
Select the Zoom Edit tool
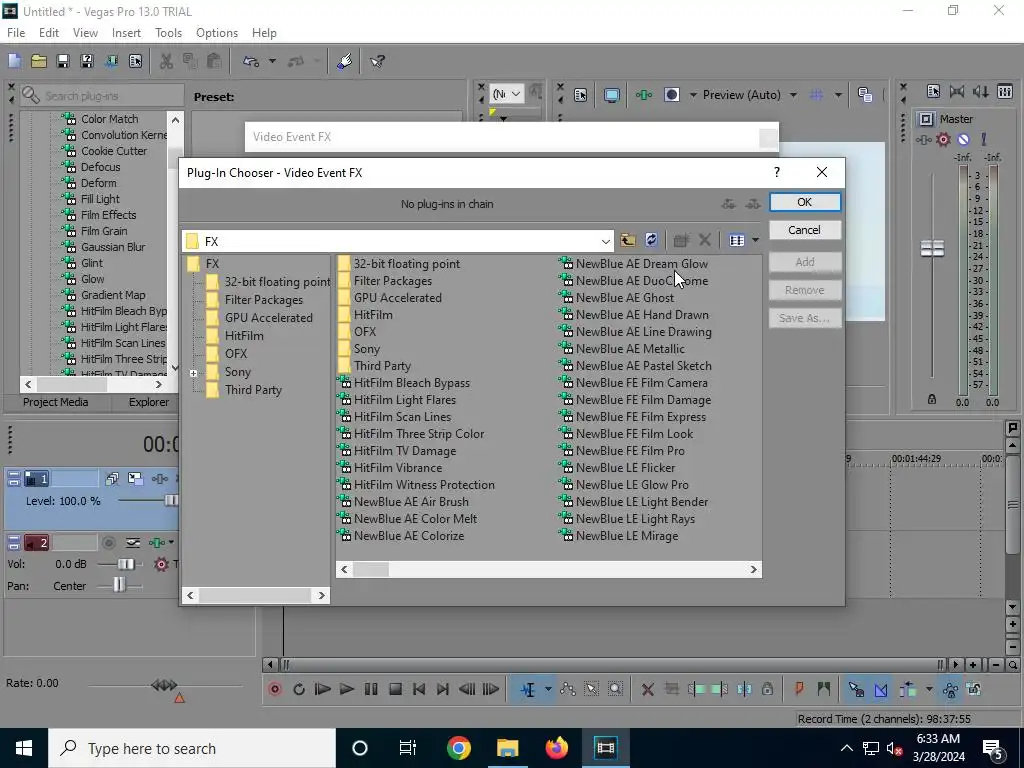pos(615,689)
